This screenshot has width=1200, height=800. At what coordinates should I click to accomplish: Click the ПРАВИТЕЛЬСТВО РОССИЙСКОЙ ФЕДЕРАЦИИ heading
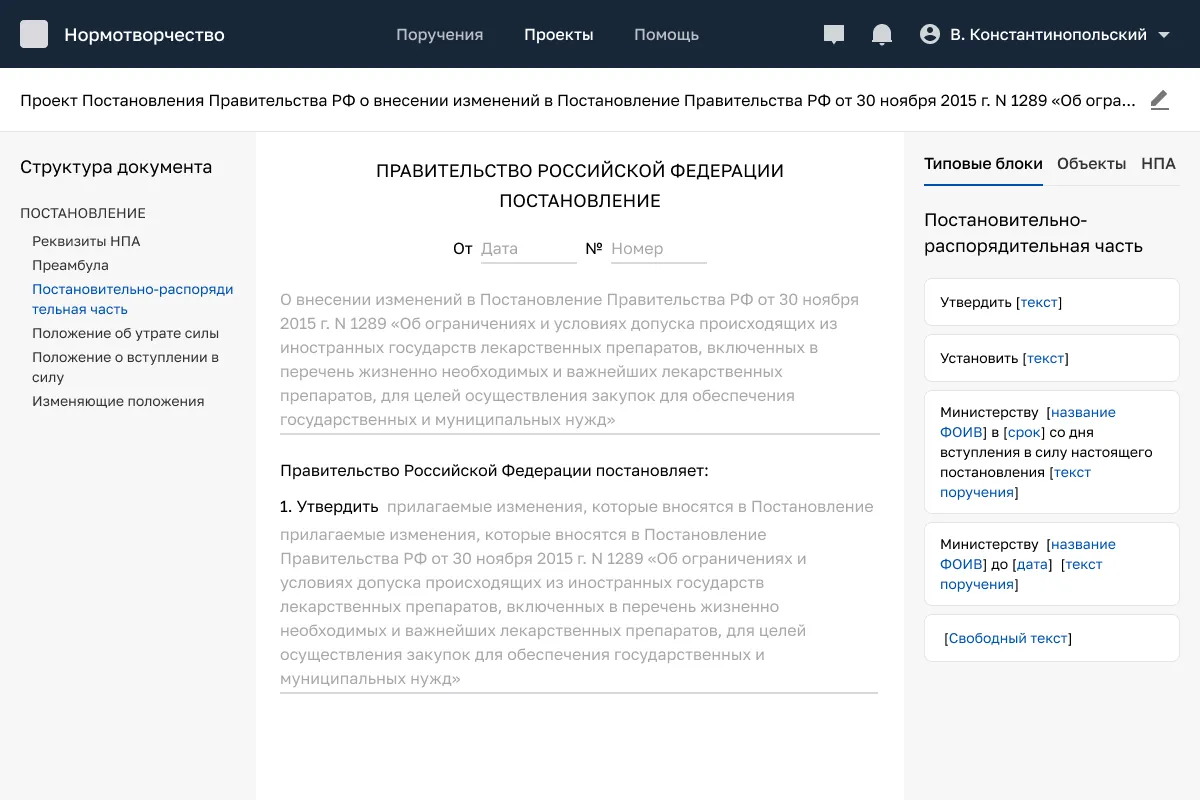tap(580, 171)
